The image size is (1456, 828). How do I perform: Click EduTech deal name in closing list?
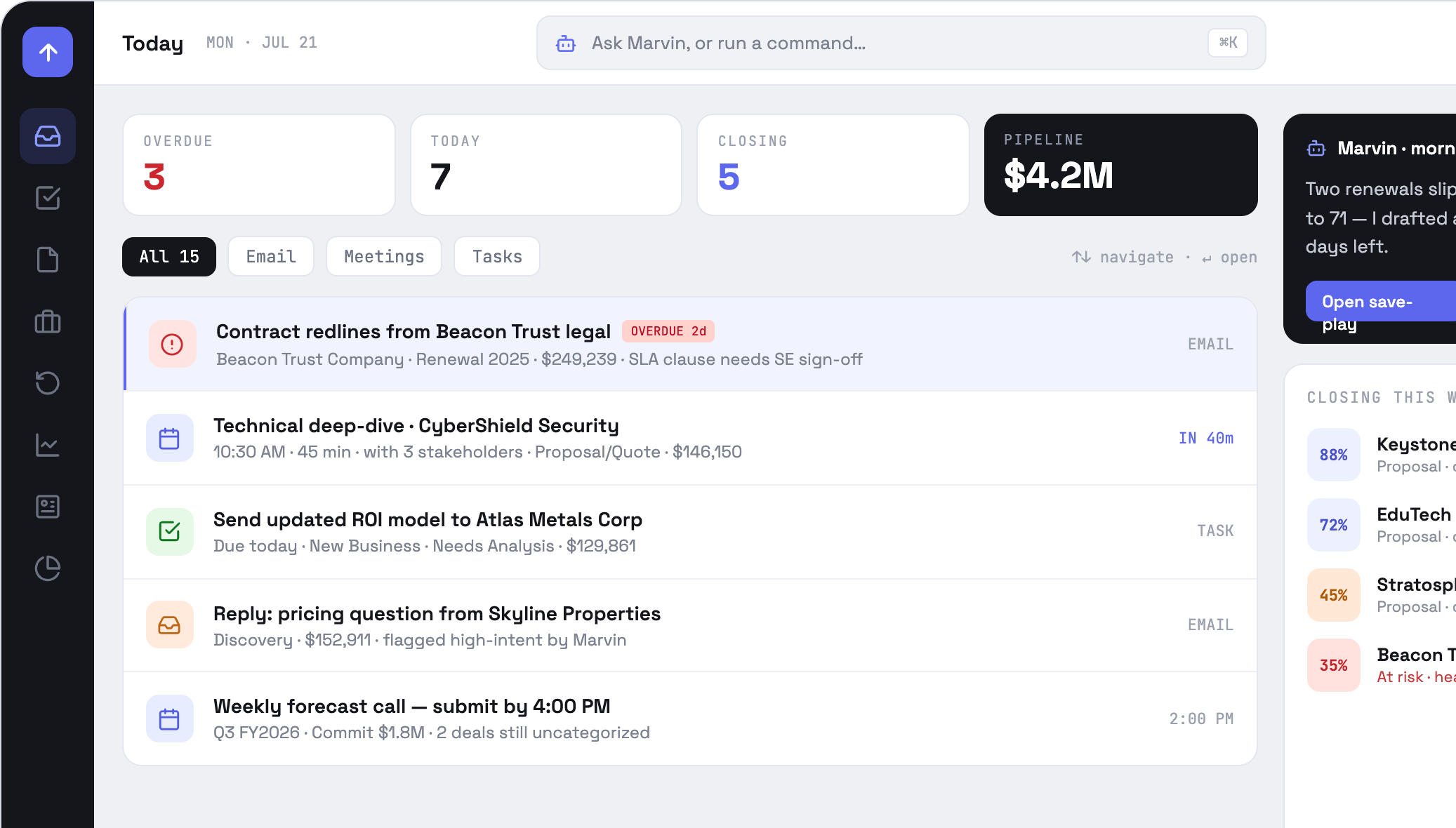pyautogui.click(x=1414, y=514)
